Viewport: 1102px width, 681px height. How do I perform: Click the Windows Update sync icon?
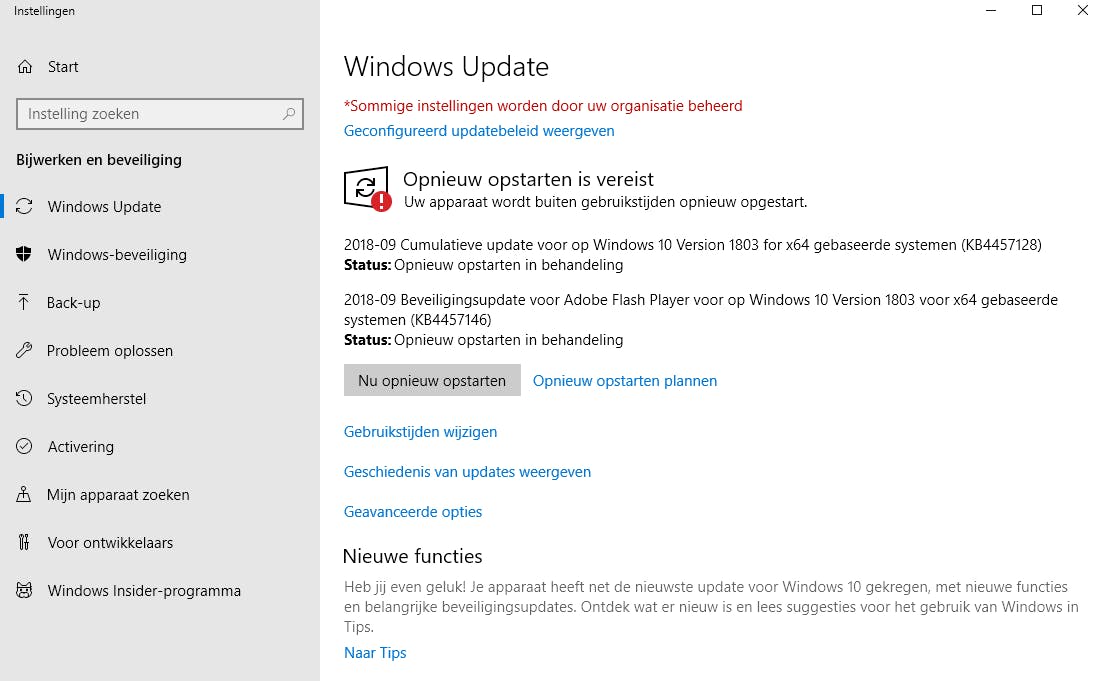(25, 207)
